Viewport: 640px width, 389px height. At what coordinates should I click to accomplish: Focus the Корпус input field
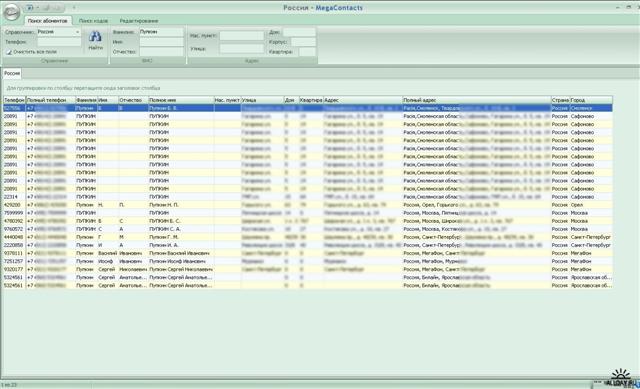coord(303,42)
